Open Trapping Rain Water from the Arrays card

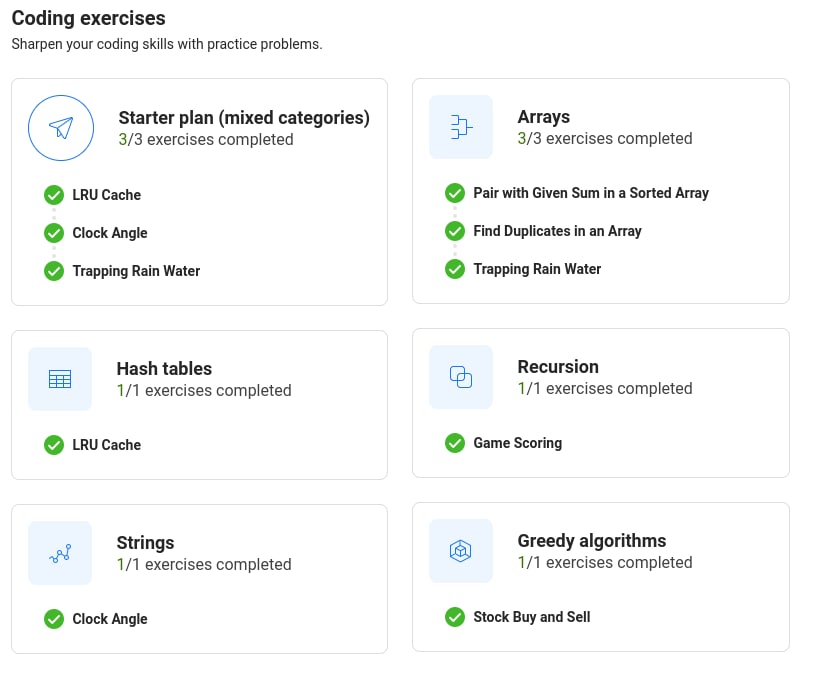(x=536, y=268)
